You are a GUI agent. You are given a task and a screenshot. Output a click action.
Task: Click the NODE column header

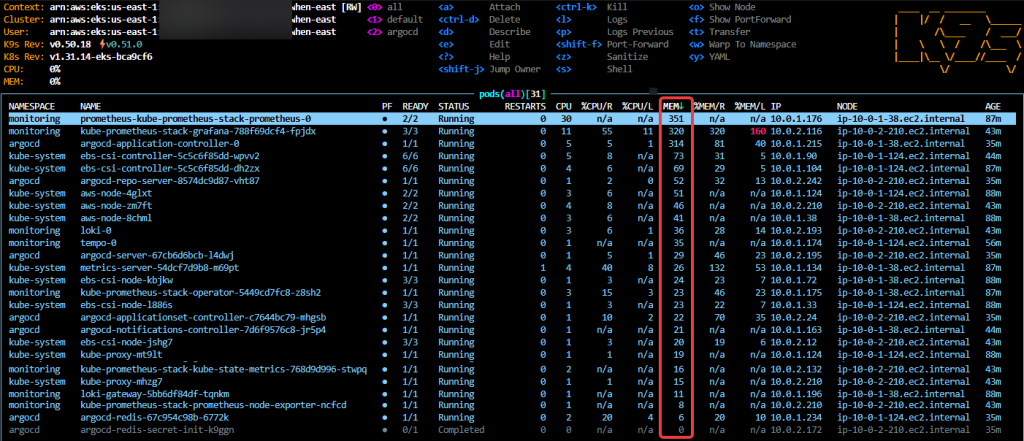tap(847, 106)
